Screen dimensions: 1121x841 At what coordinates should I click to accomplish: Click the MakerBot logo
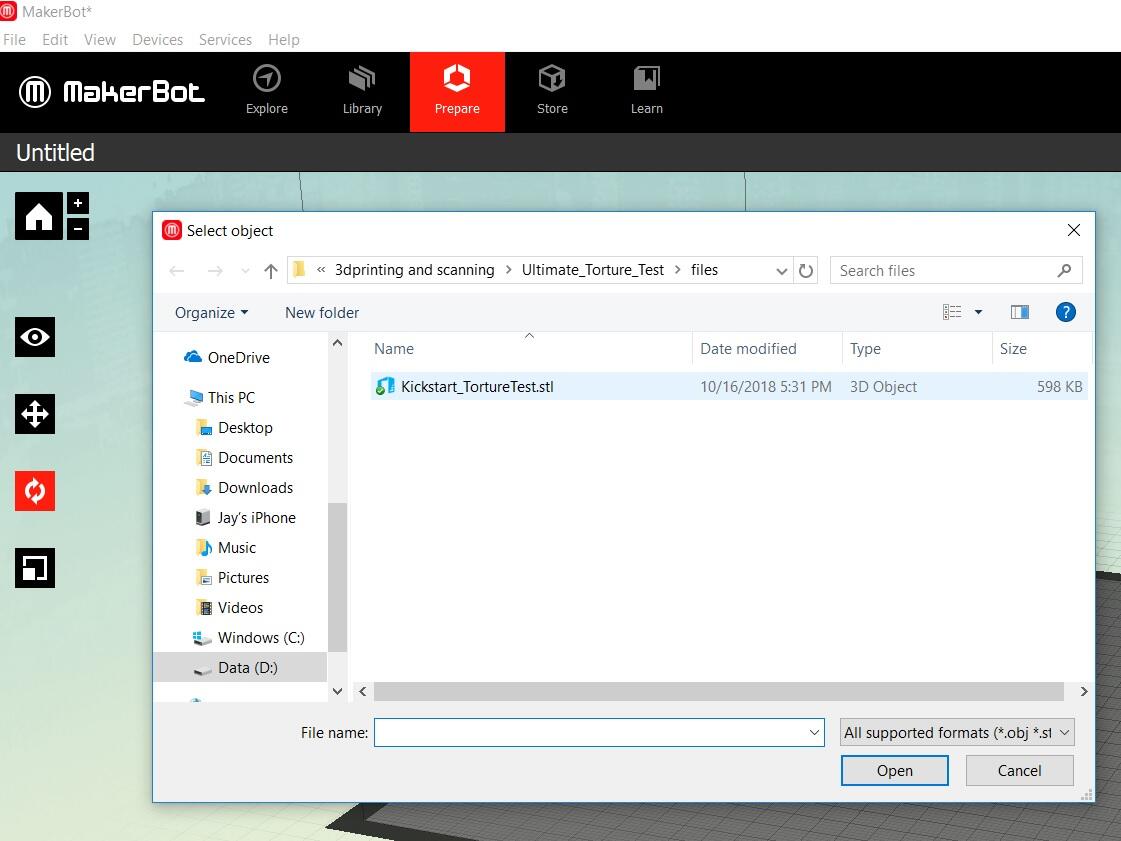[x=112, y=92]
